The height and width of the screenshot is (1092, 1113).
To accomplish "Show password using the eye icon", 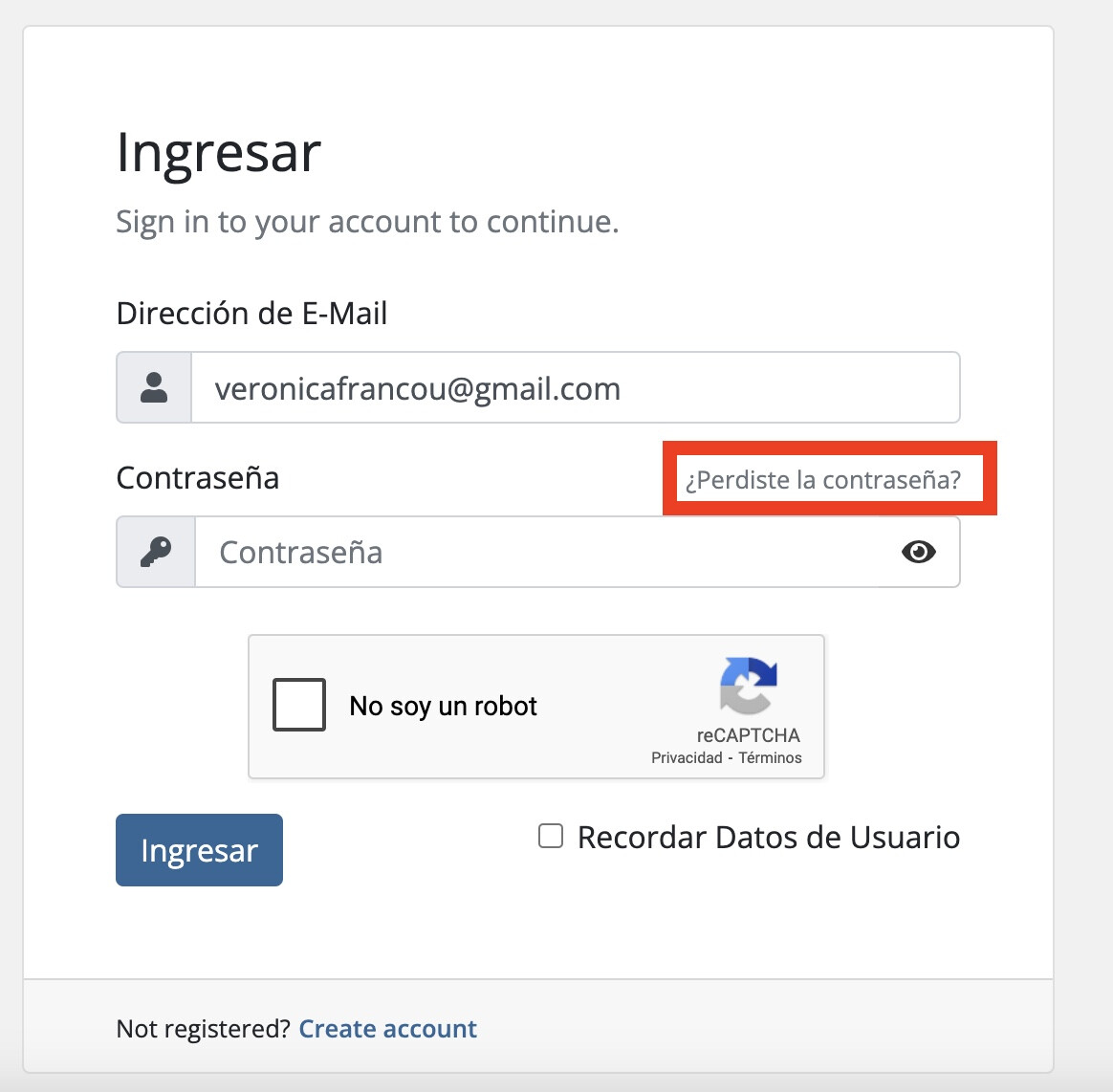I will pyautogui.click(x=918, y=552).
